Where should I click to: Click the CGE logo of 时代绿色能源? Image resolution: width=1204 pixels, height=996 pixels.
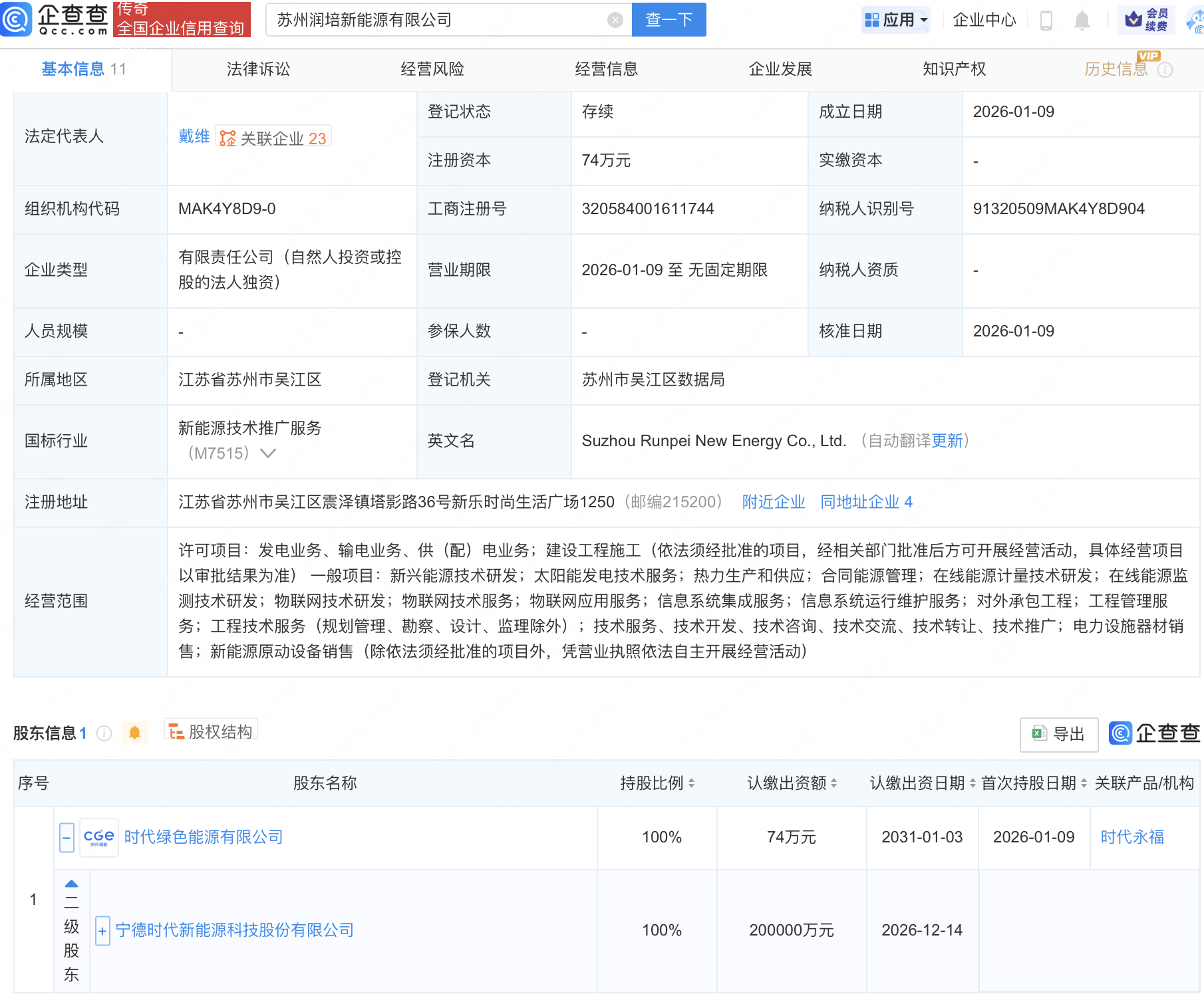(x=99, y=838)
